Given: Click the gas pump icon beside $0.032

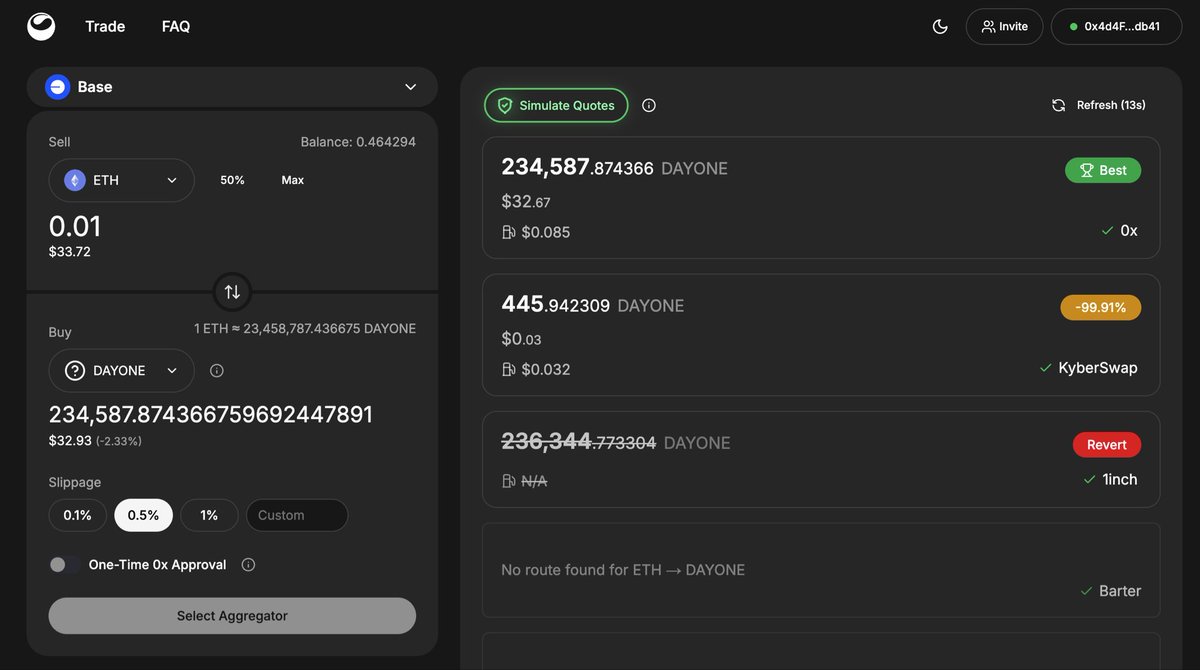Looking at the screenshot, I should pos(508,369).
